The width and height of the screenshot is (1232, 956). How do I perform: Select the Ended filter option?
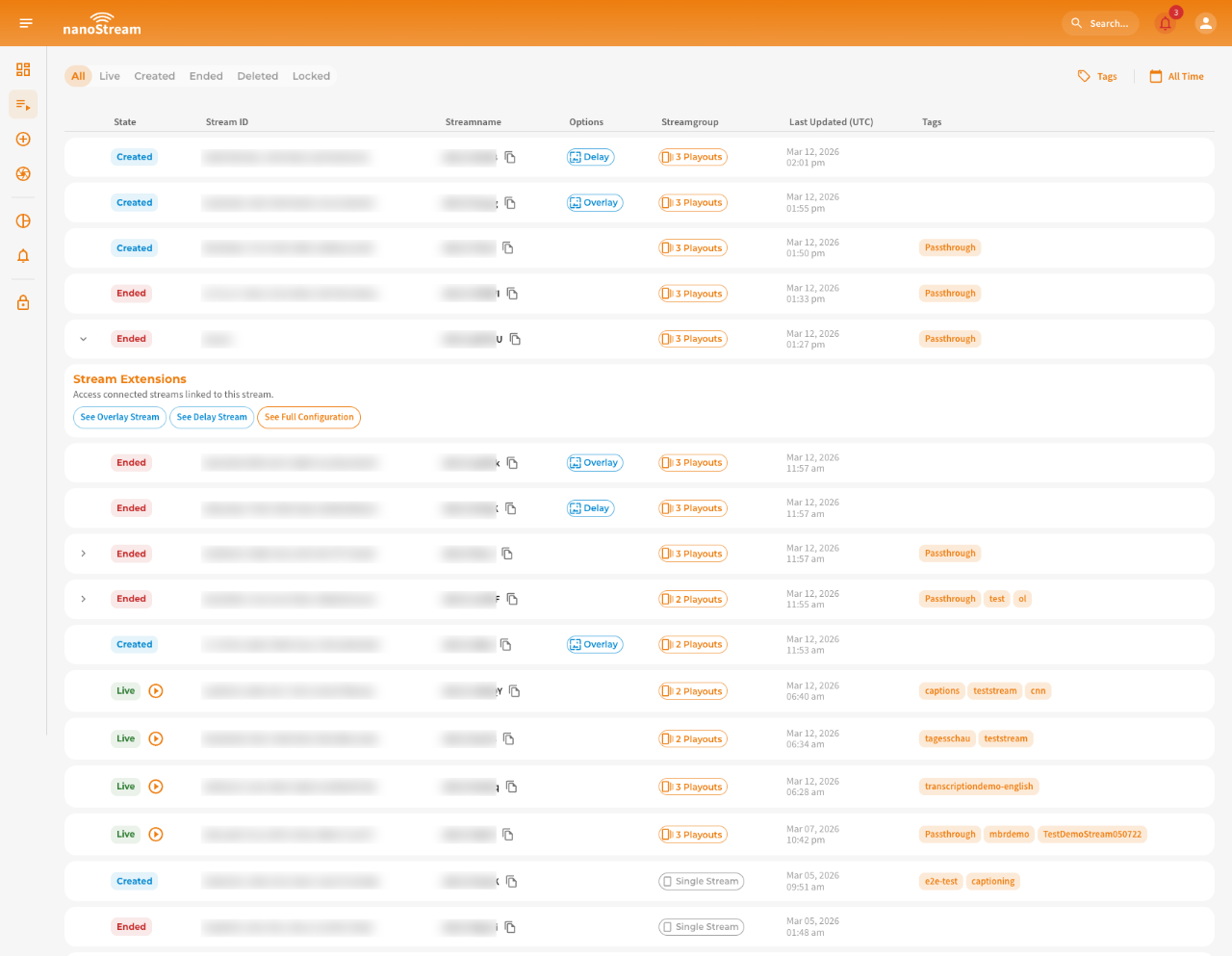point(205,75)
